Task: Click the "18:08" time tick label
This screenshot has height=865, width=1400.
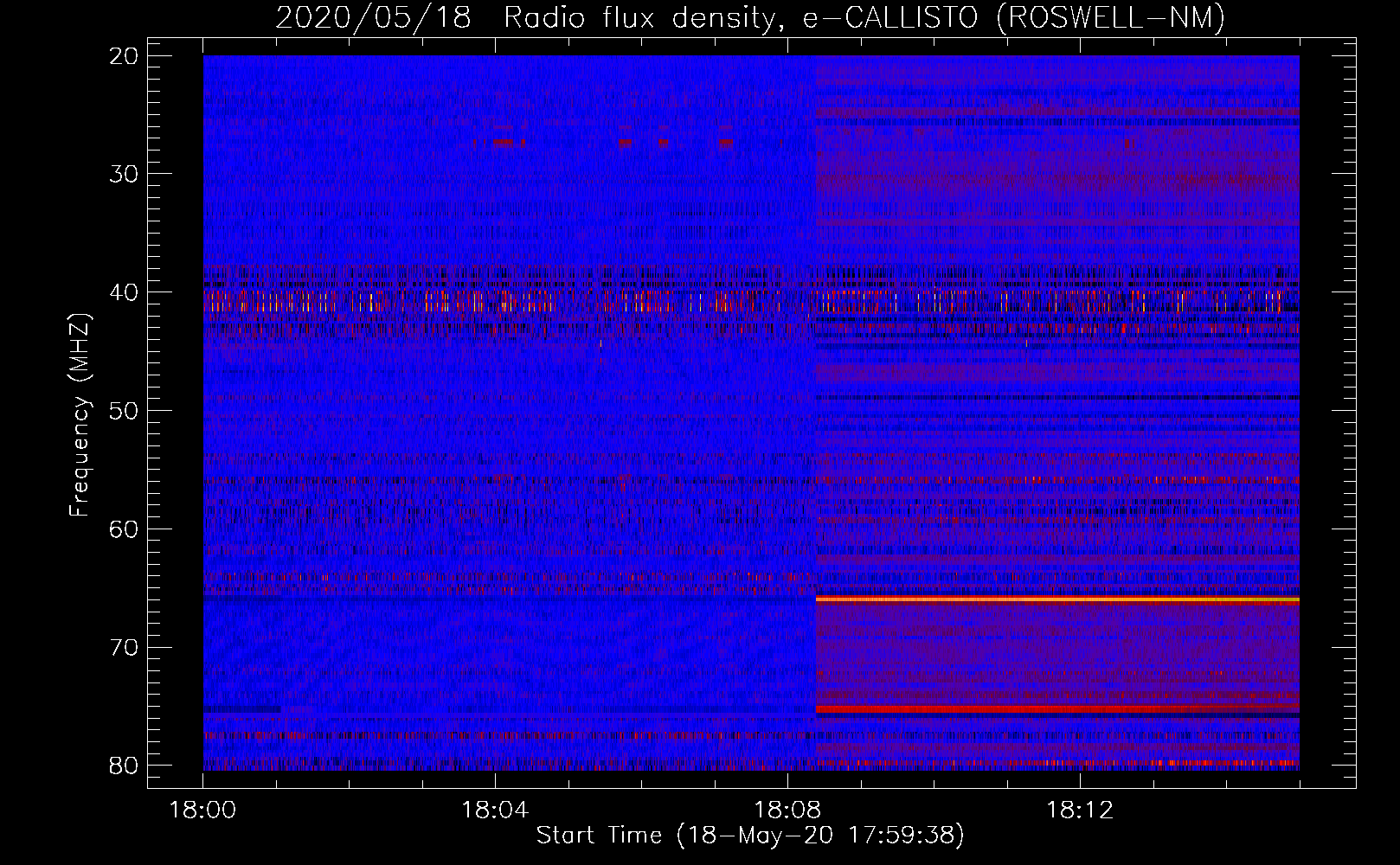Action: [787, 811]
